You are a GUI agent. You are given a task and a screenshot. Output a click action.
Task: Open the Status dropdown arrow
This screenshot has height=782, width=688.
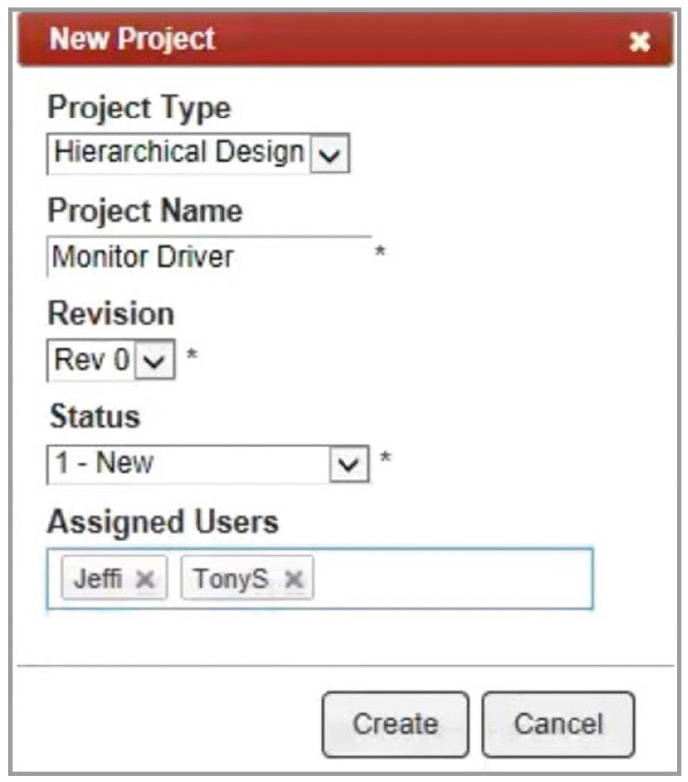pos(349,465)
